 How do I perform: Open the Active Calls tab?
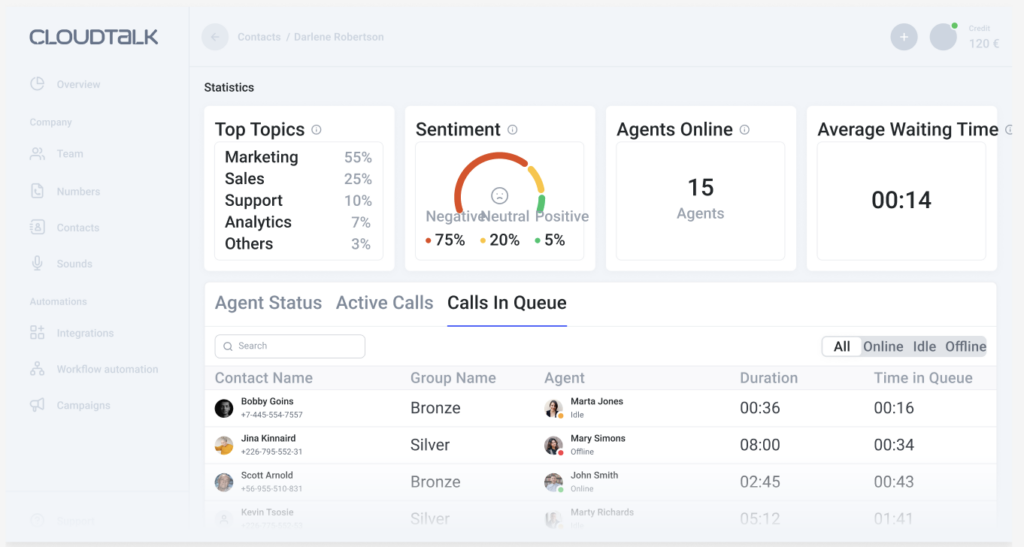click(x=384, y=303)
